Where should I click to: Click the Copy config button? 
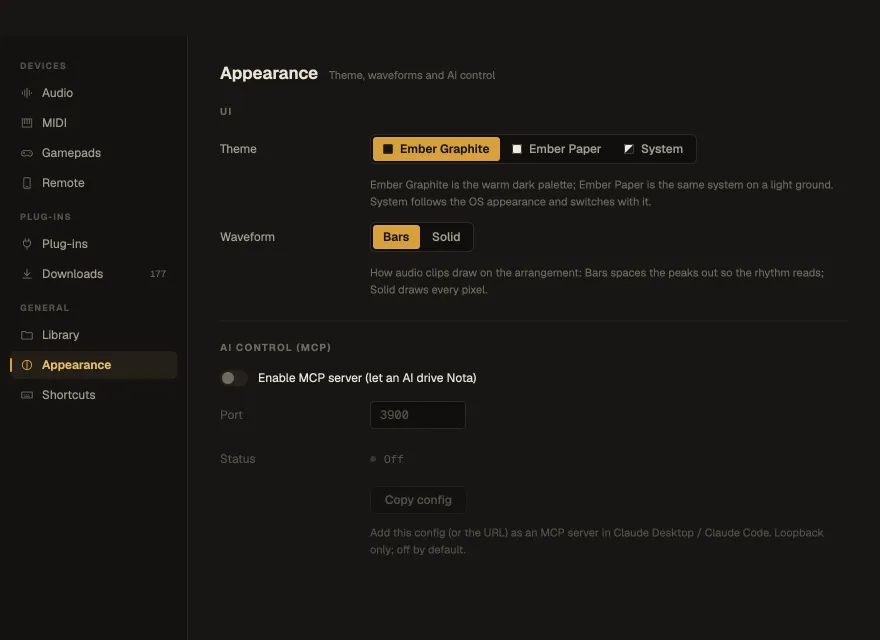(418, 500)
